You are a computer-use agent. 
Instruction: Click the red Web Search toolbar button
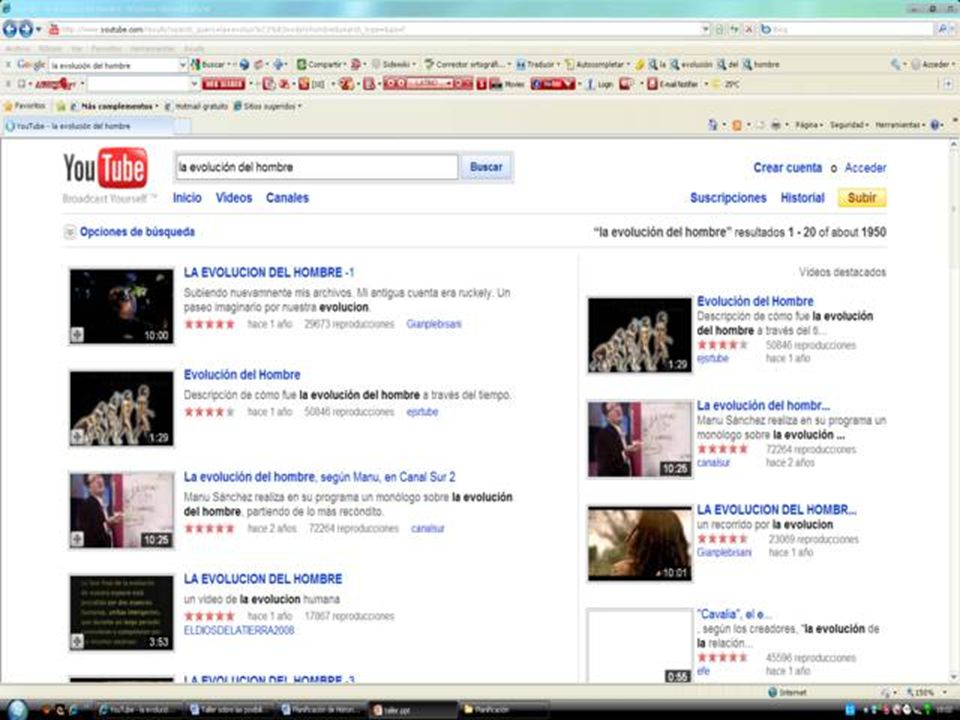pyautogui.click(x=223, y=84)
